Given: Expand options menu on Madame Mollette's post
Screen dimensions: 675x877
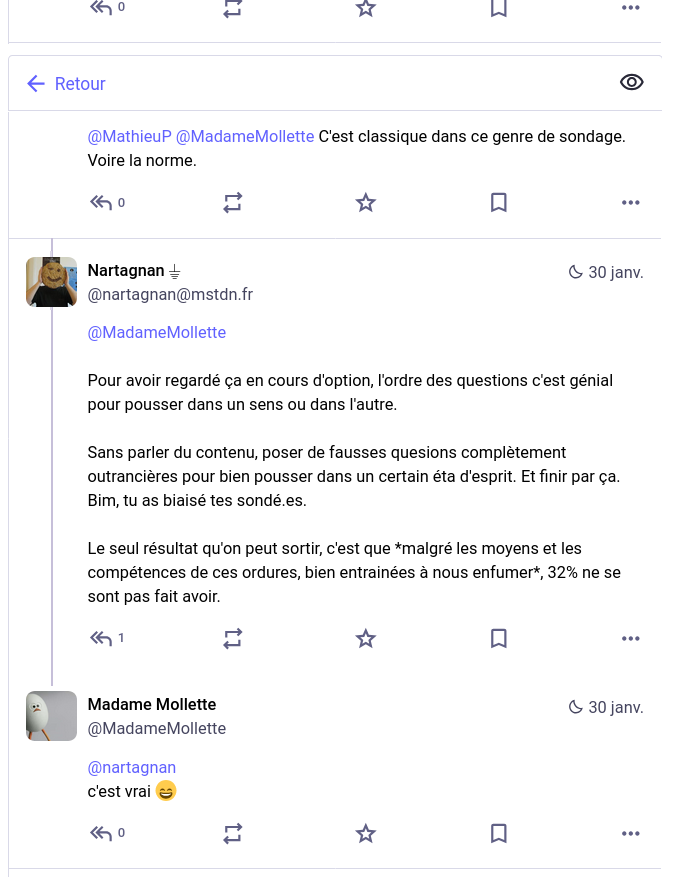Looking at the screenshot, I should pyautogui.click(x=630, y=833).
